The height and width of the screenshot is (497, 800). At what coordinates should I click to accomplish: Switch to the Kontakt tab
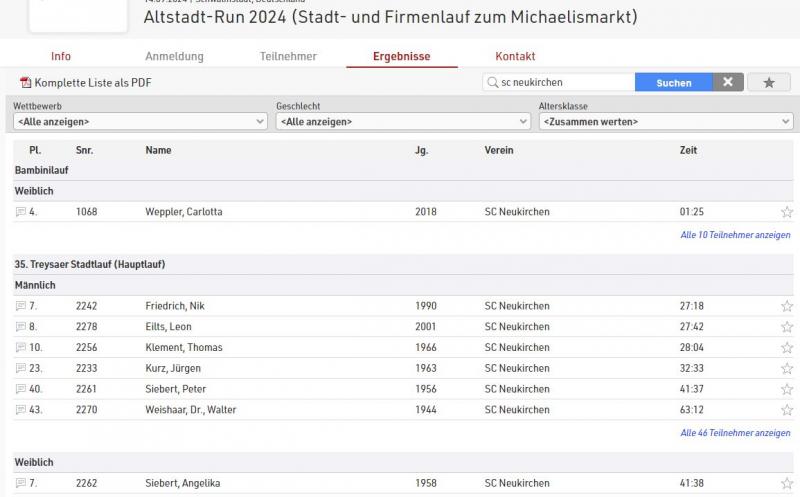coord(515,56)
